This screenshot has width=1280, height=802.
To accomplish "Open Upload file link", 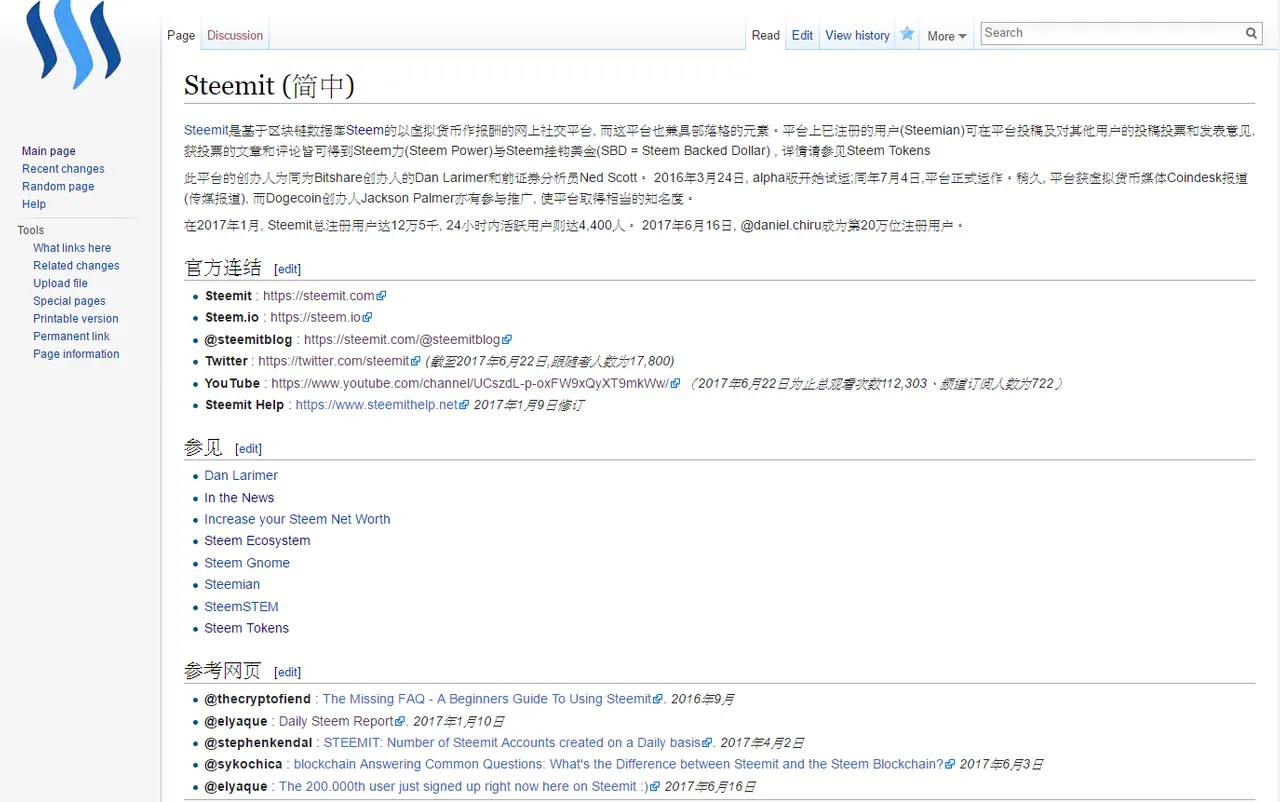I will [60, 283].
